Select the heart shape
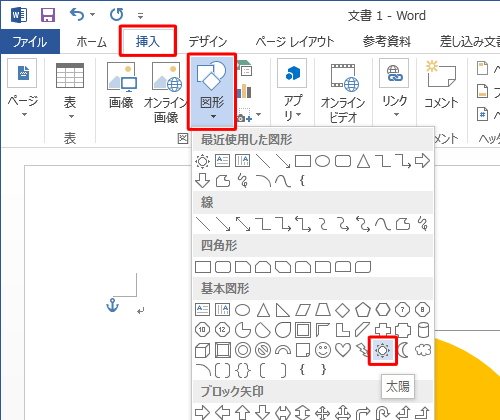 [343, 350]
